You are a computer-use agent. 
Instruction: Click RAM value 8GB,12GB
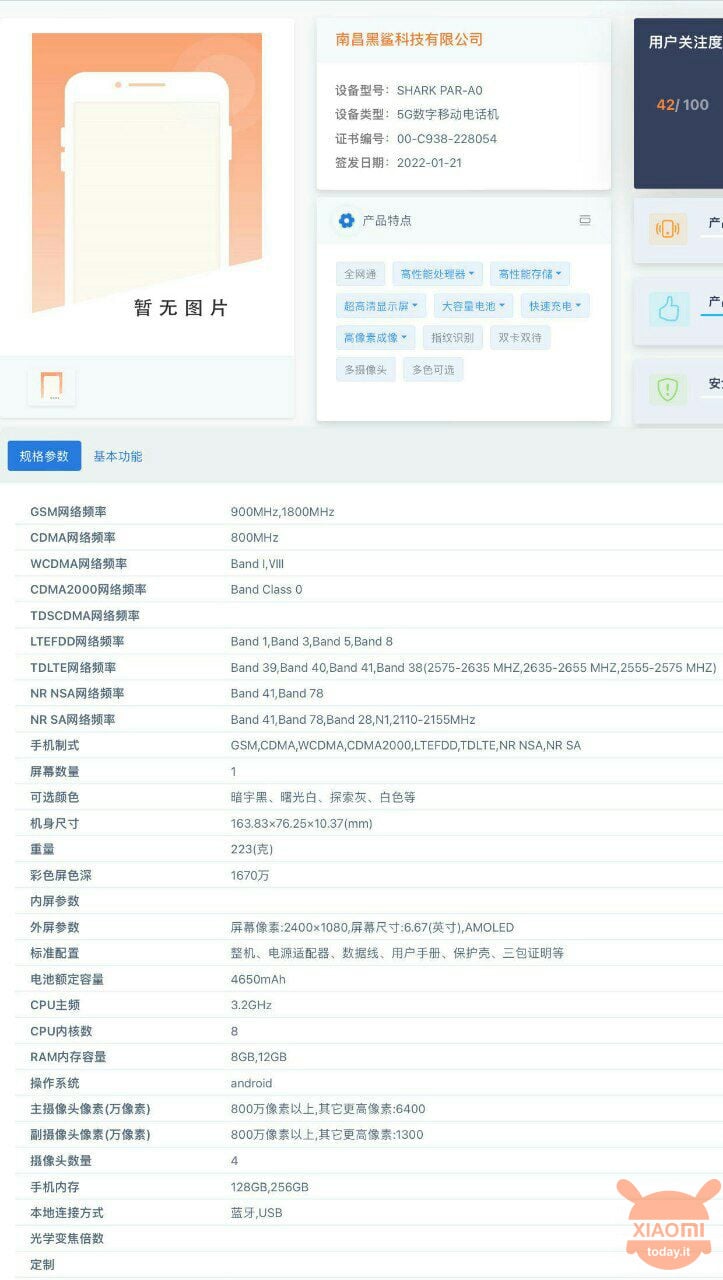click(259, 1058)
